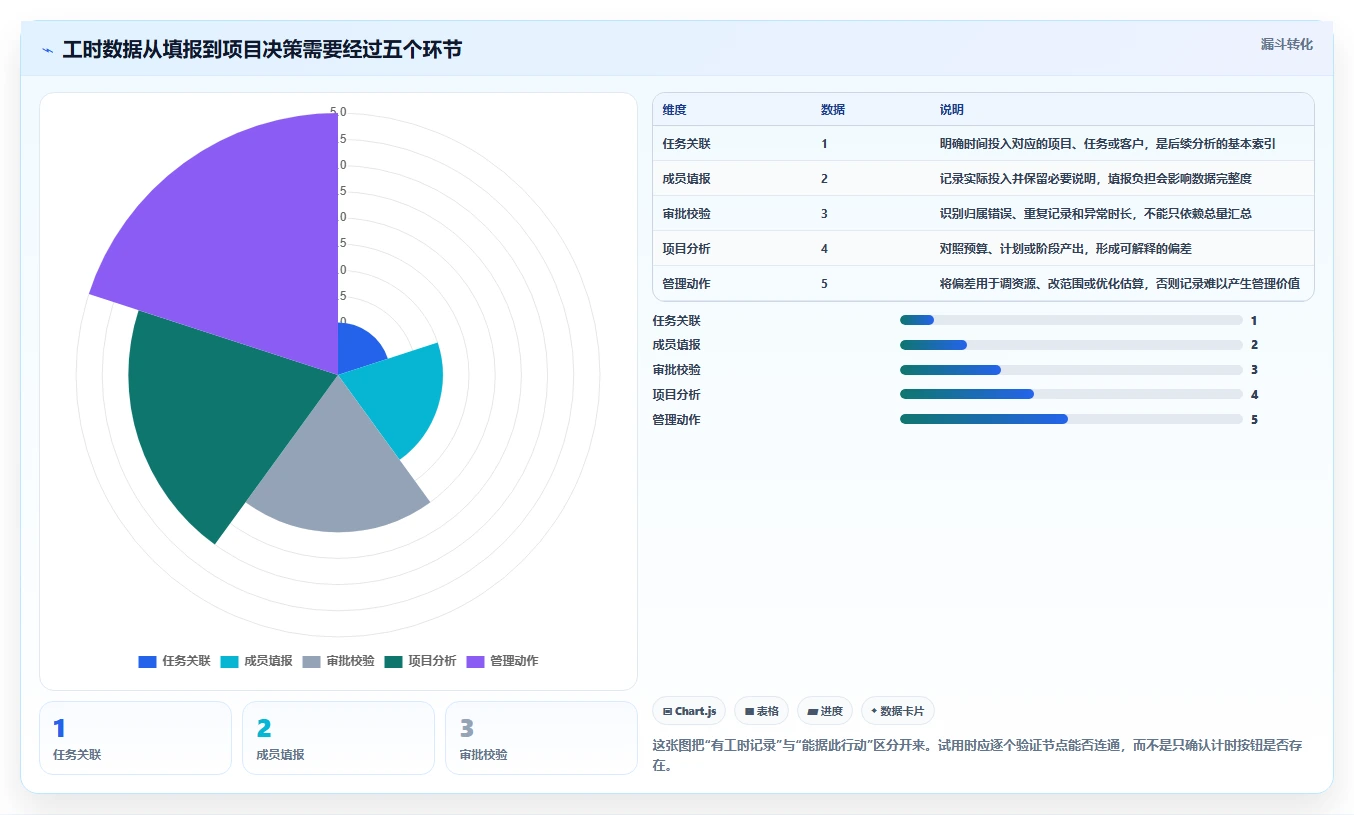Viewport: 1354px width, 815px height.
Task: Open data card 1 任务关联
Action: pyautogui.click(x=135, y=738)
